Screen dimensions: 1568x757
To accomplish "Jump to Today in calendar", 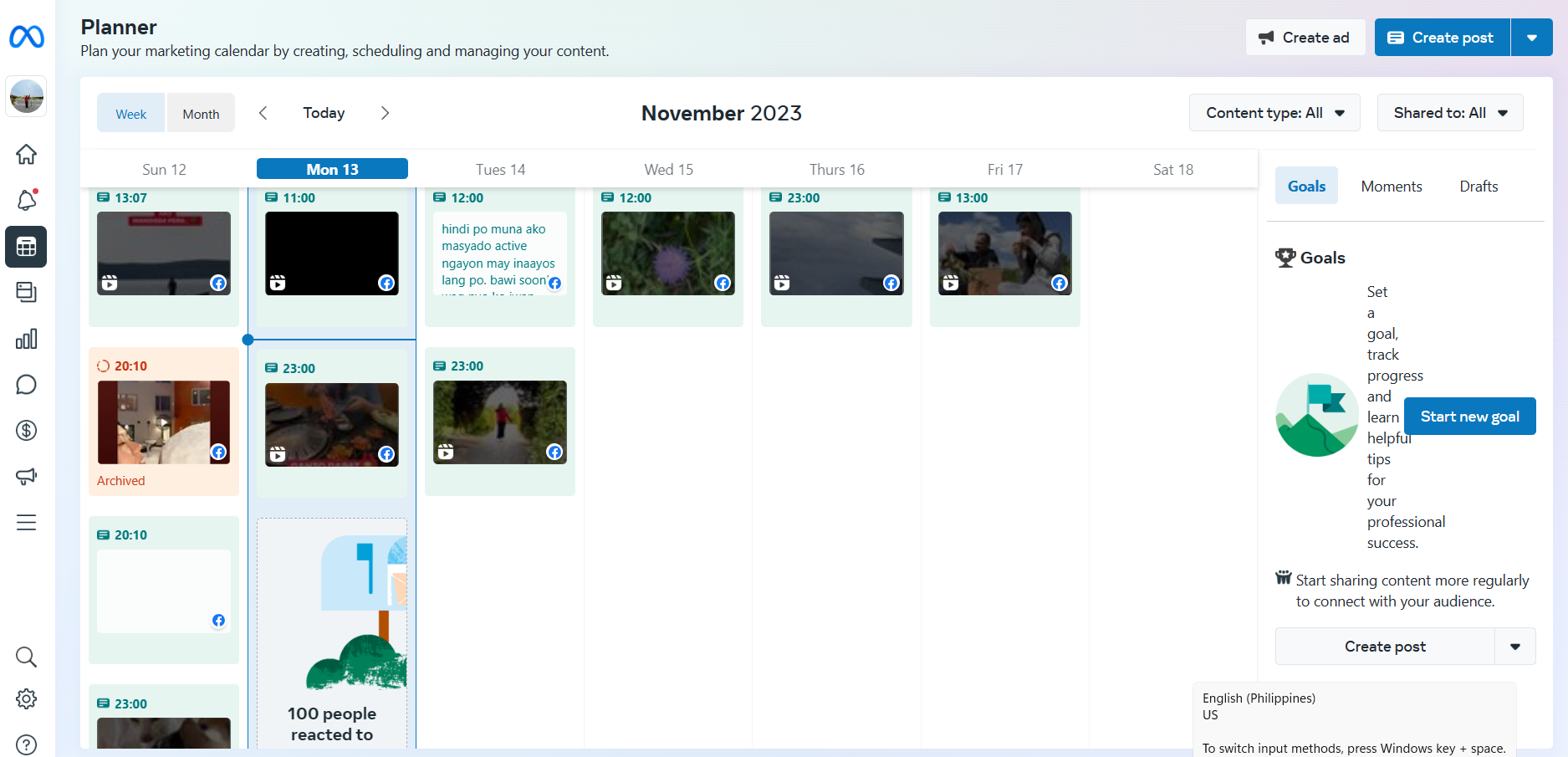I will point(324,113).
